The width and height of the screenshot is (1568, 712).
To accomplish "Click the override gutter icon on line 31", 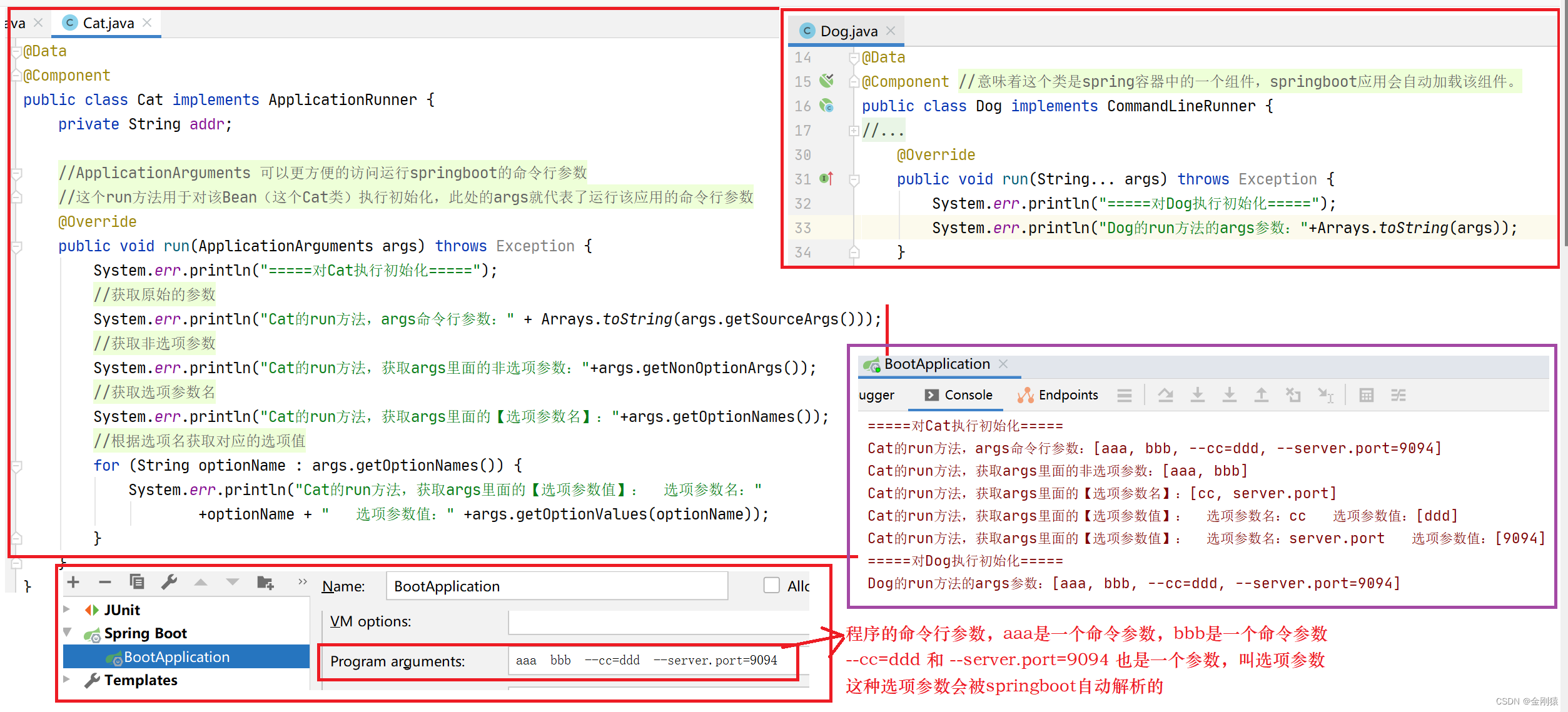I will [826, 179].
